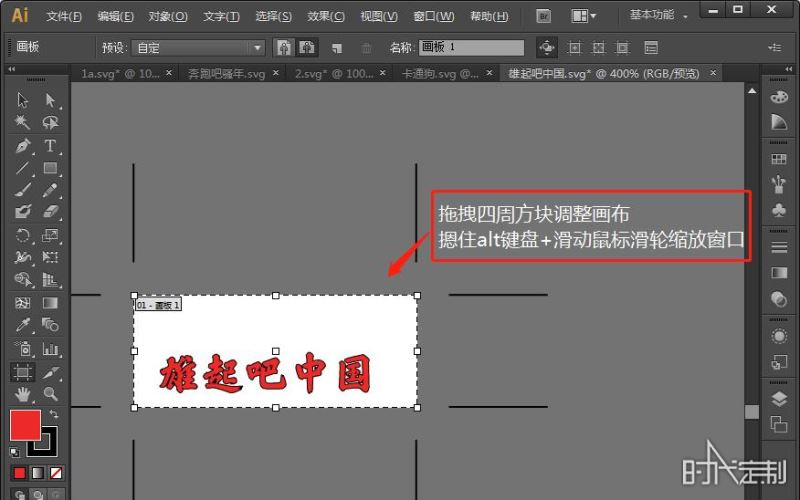The height and width of the screenshot is (500, 800).
Task: Open the Arrange Documents dropdown
Action: click(584, 16)
